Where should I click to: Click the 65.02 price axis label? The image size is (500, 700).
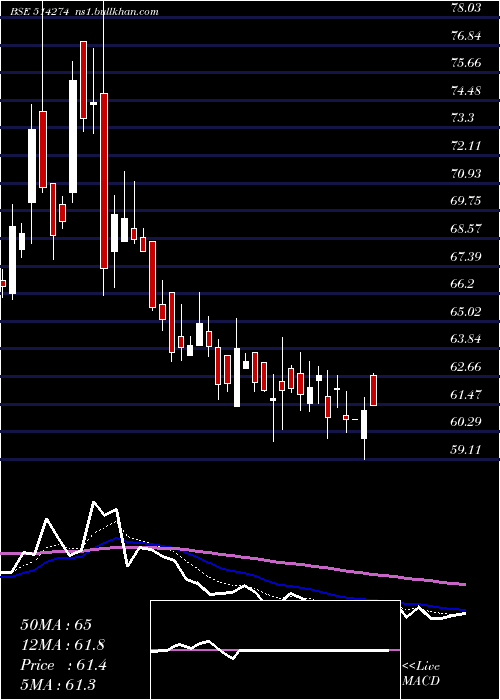pyautogui.click(x=466, y=312)
